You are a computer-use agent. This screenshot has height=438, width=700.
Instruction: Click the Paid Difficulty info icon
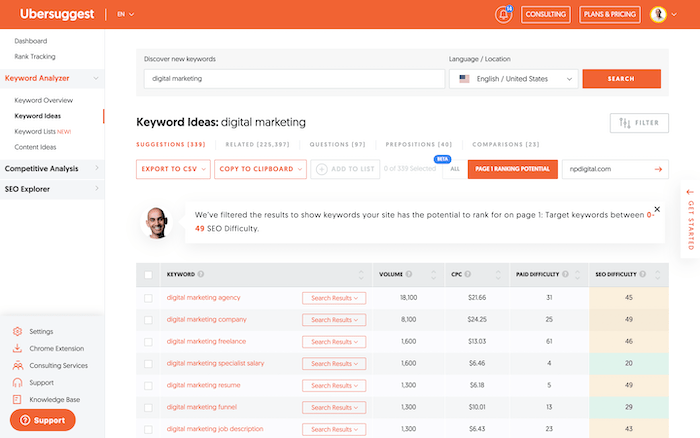pos(565,274)
